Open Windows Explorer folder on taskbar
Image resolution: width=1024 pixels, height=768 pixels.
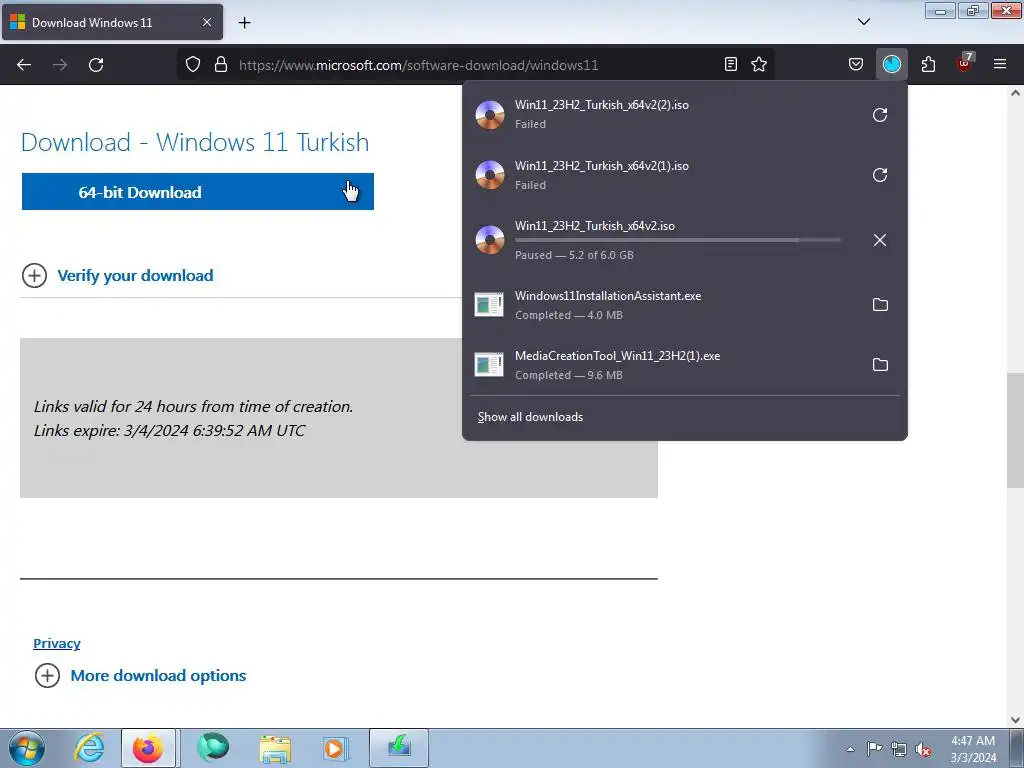click(x=275, y=748)
